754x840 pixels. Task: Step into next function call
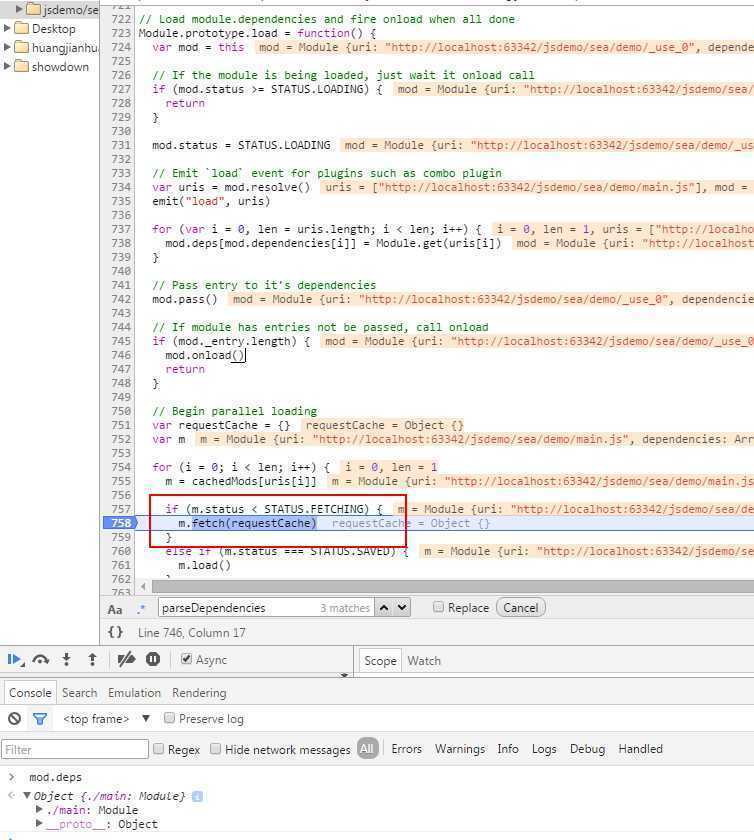(66, 660)
